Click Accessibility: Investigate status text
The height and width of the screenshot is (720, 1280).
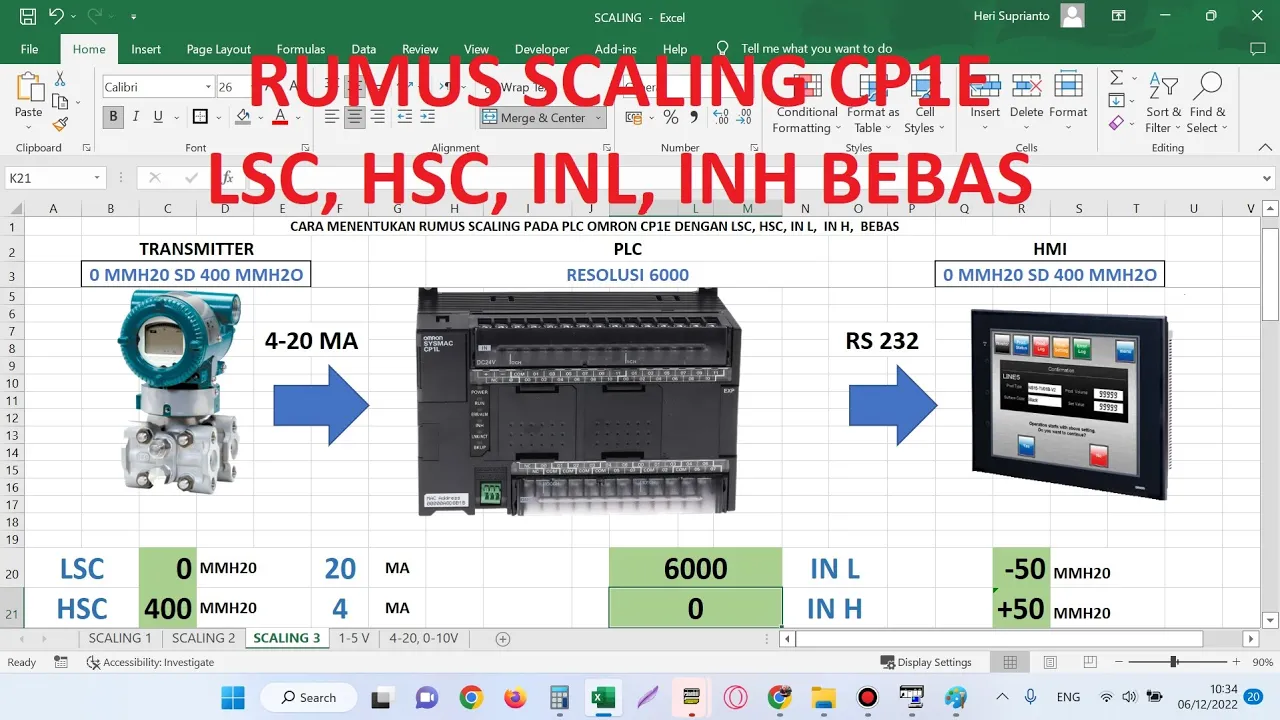tap(151, 662)
